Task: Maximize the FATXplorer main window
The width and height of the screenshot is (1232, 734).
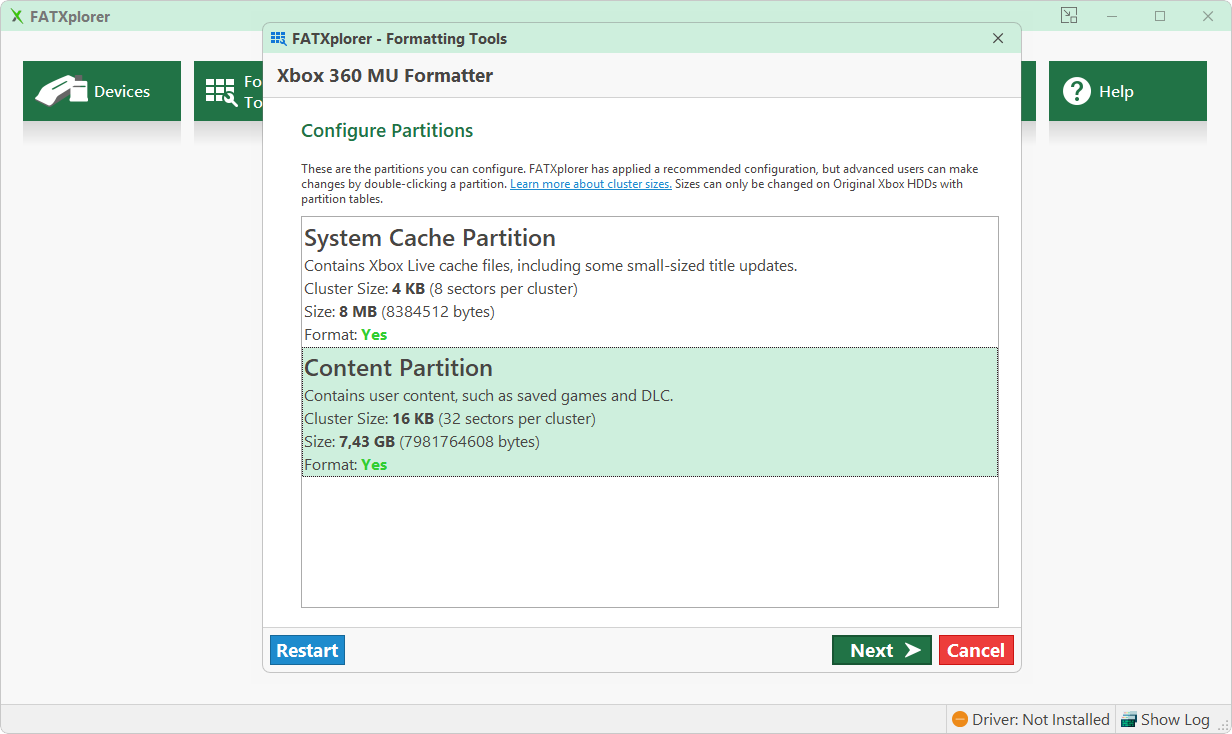Action: point(1160,16)
